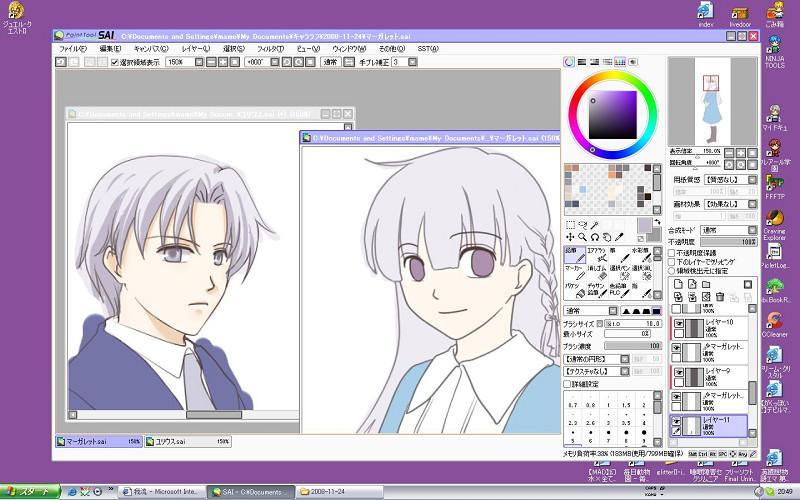Viewport: 800px width, 500px height.
Task: Open the キャンバス(C) menu
Action: 151,49
